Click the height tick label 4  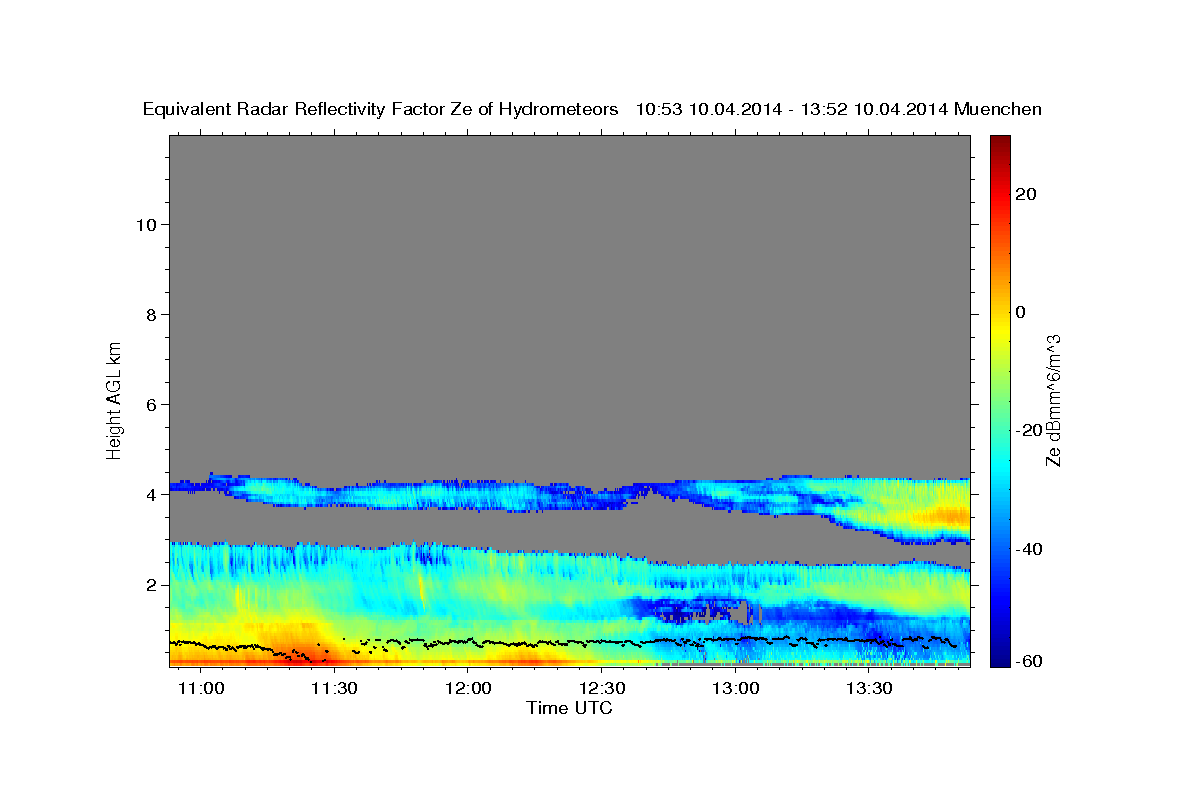coord(149,494)
